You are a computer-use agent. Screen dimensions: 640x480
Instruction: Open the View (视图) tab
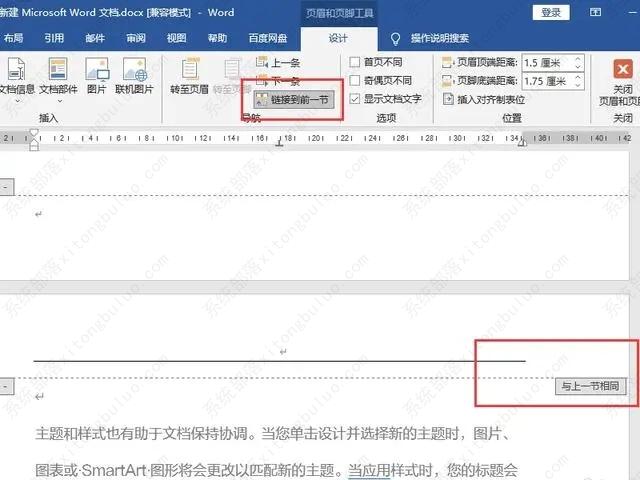pos(176,38)
